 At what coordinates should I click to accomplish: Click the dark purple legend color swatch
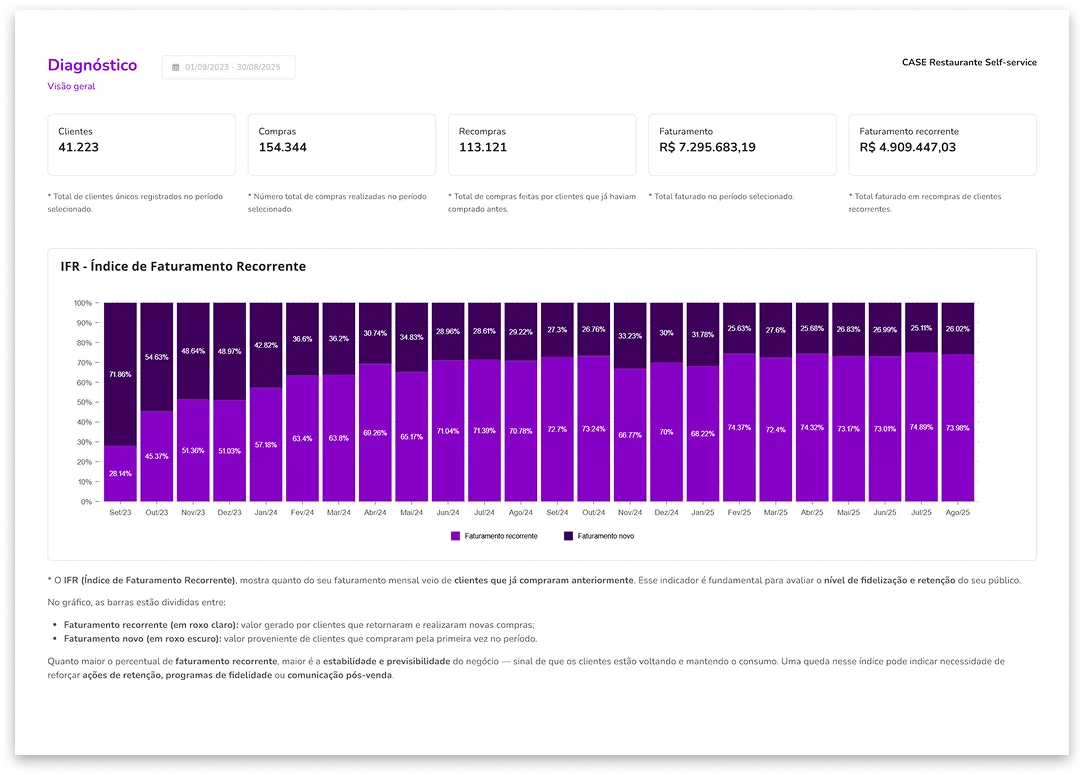[x=569, y=536]
